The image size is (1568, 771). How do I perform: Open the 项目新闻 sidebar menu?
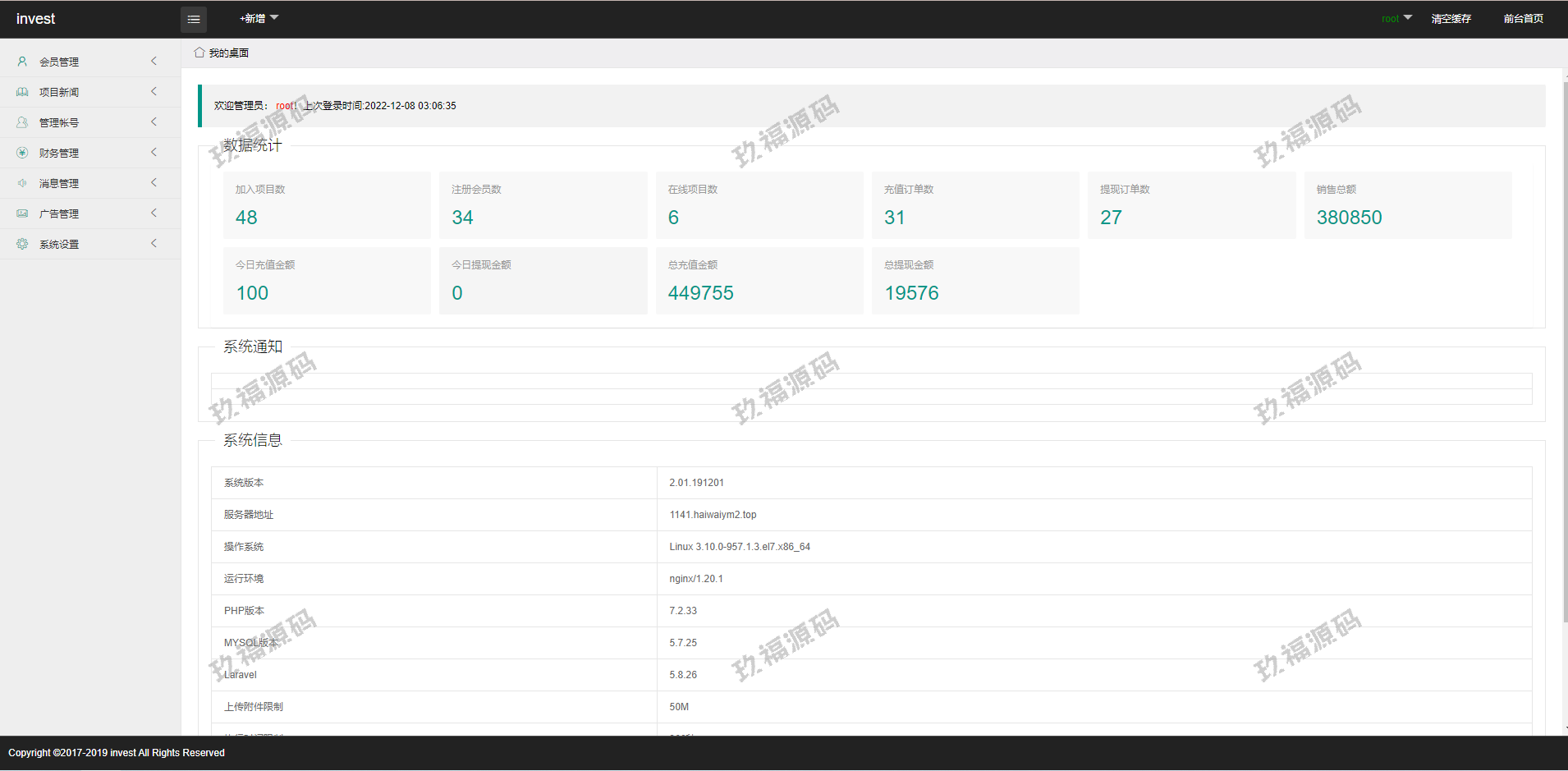(59, 92)
